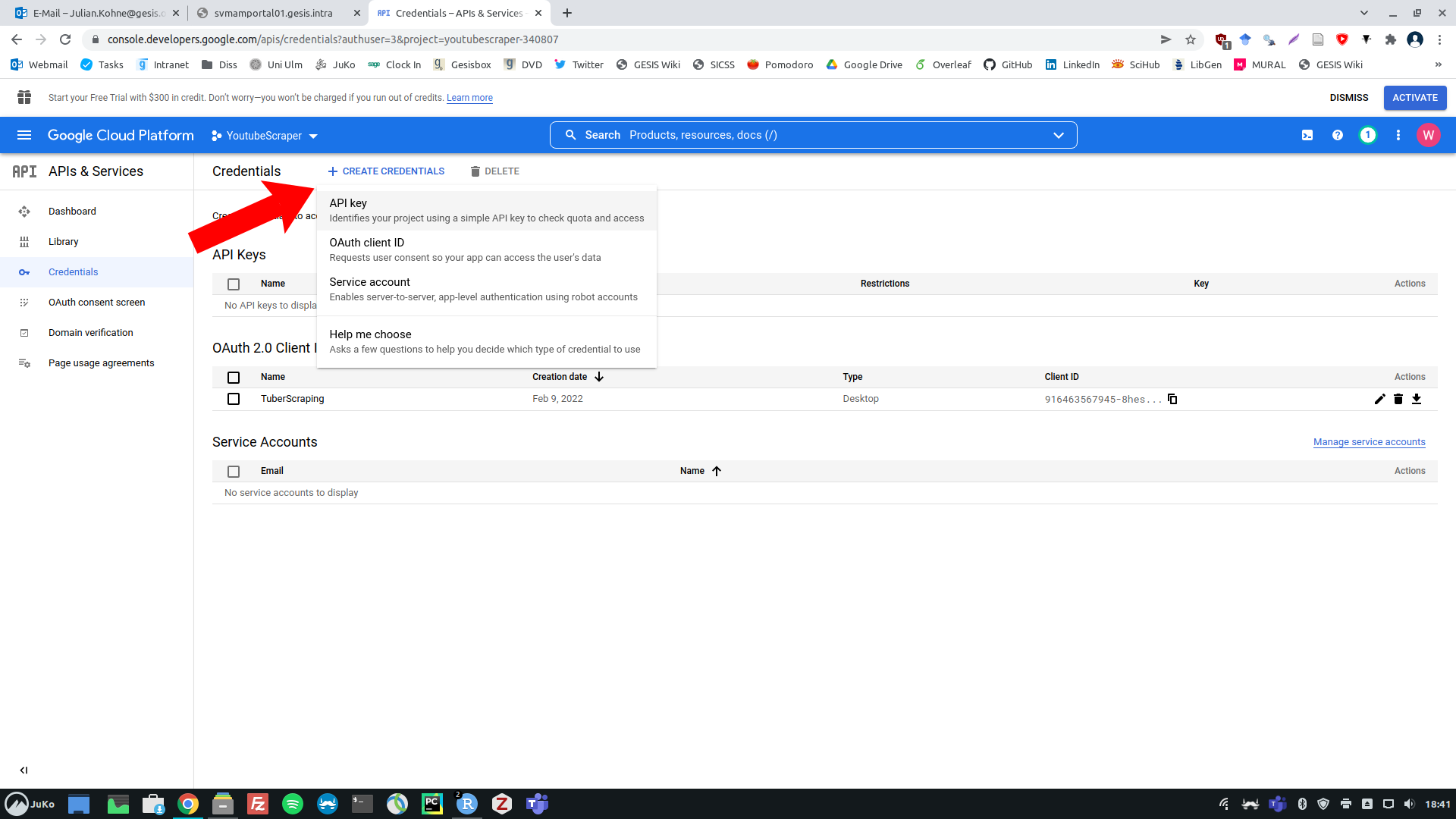Screen dimensions: 1456x819
Task: Open the help question mark icon
Action: click(x=1338, y=135)
